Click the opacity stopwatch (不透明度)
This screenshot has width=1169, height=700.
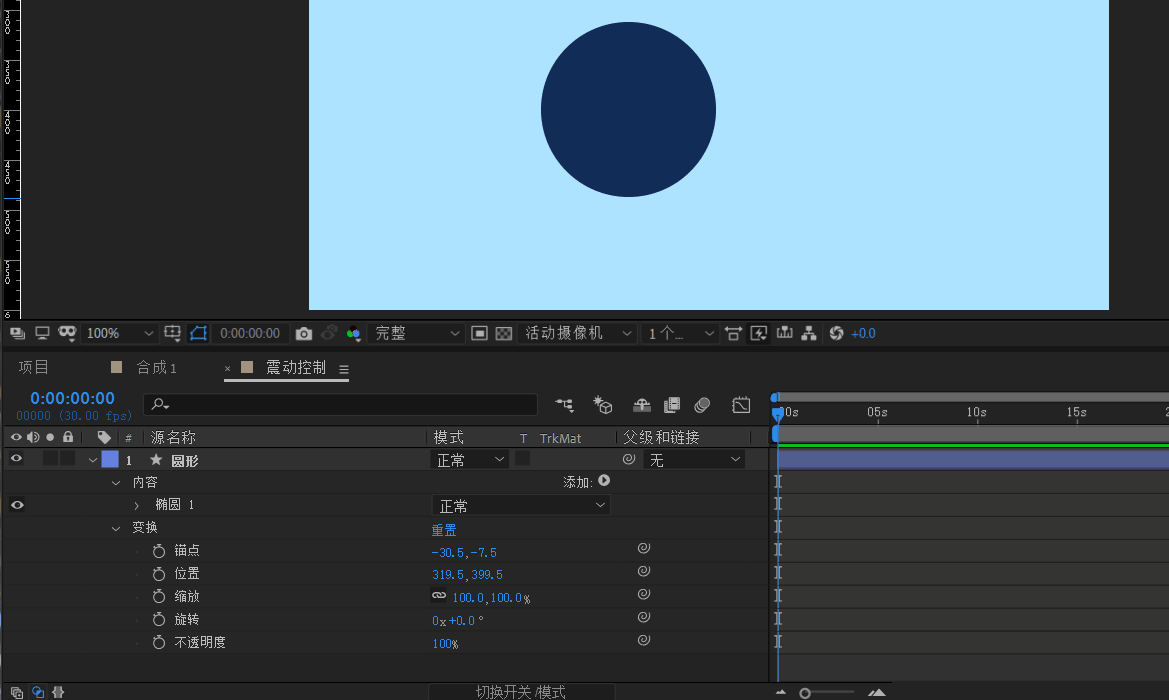(159, 642)
